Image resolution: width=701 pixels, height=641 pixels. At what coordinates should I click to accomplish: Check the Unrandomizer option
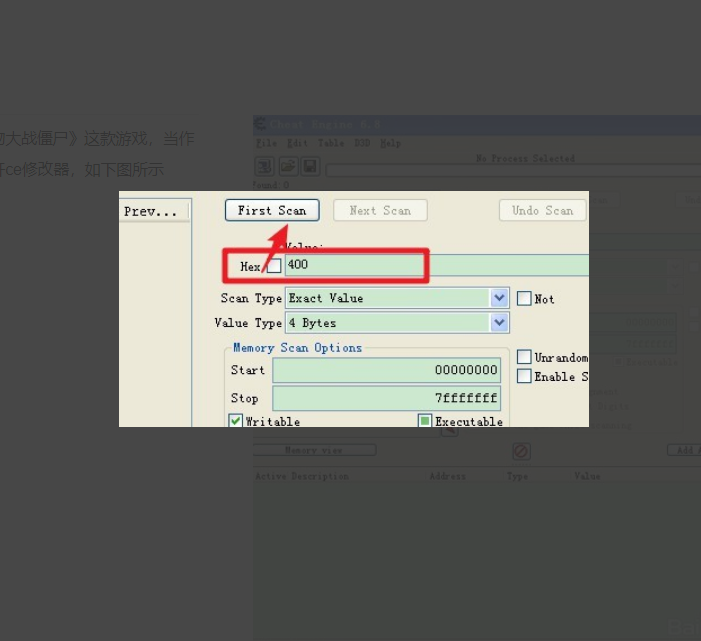pyautogui.click(x=524, y=357)
